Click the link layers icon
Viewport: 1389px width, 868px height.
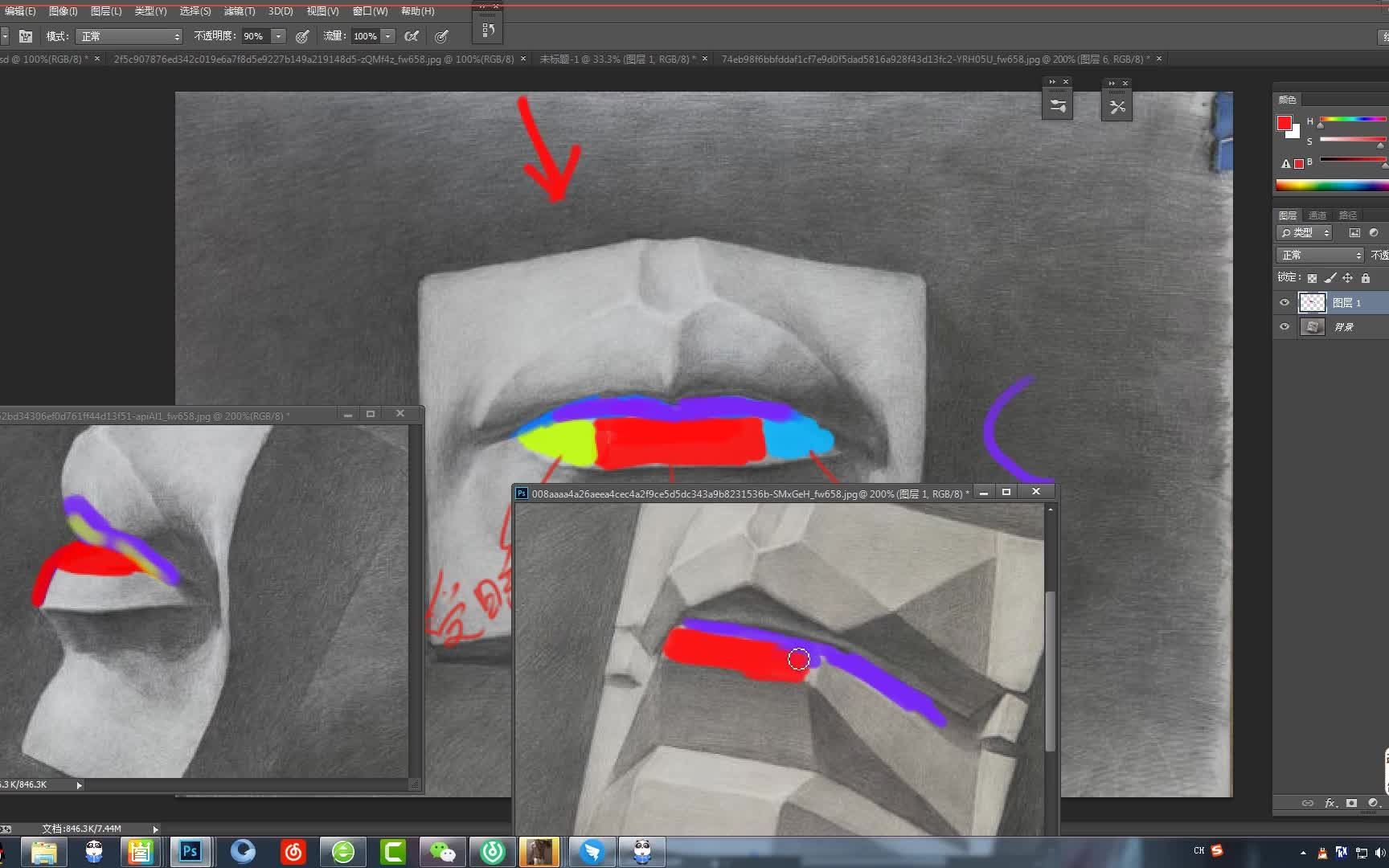point(1308,803)
